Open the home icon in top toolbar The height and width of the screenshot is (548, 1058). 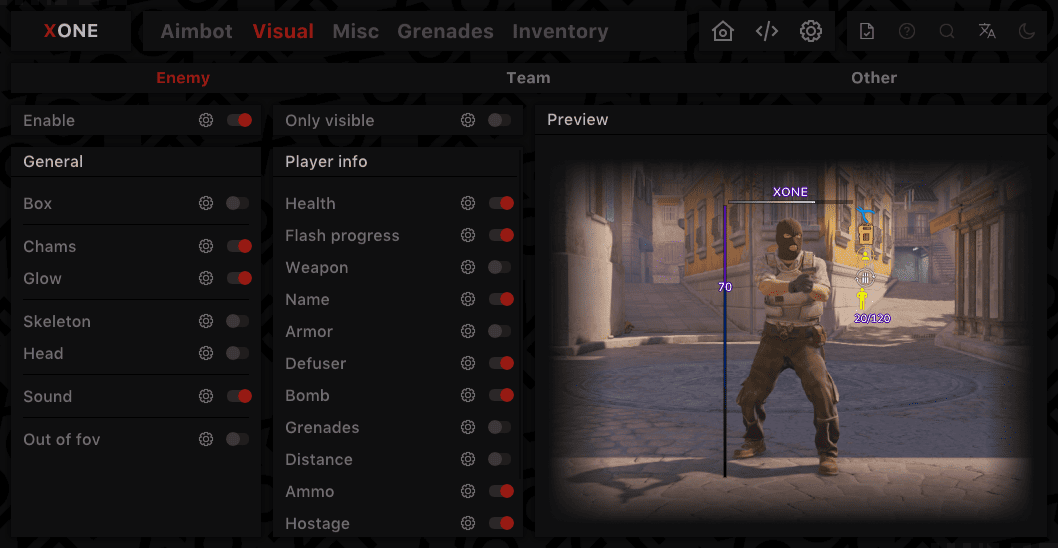722,32
